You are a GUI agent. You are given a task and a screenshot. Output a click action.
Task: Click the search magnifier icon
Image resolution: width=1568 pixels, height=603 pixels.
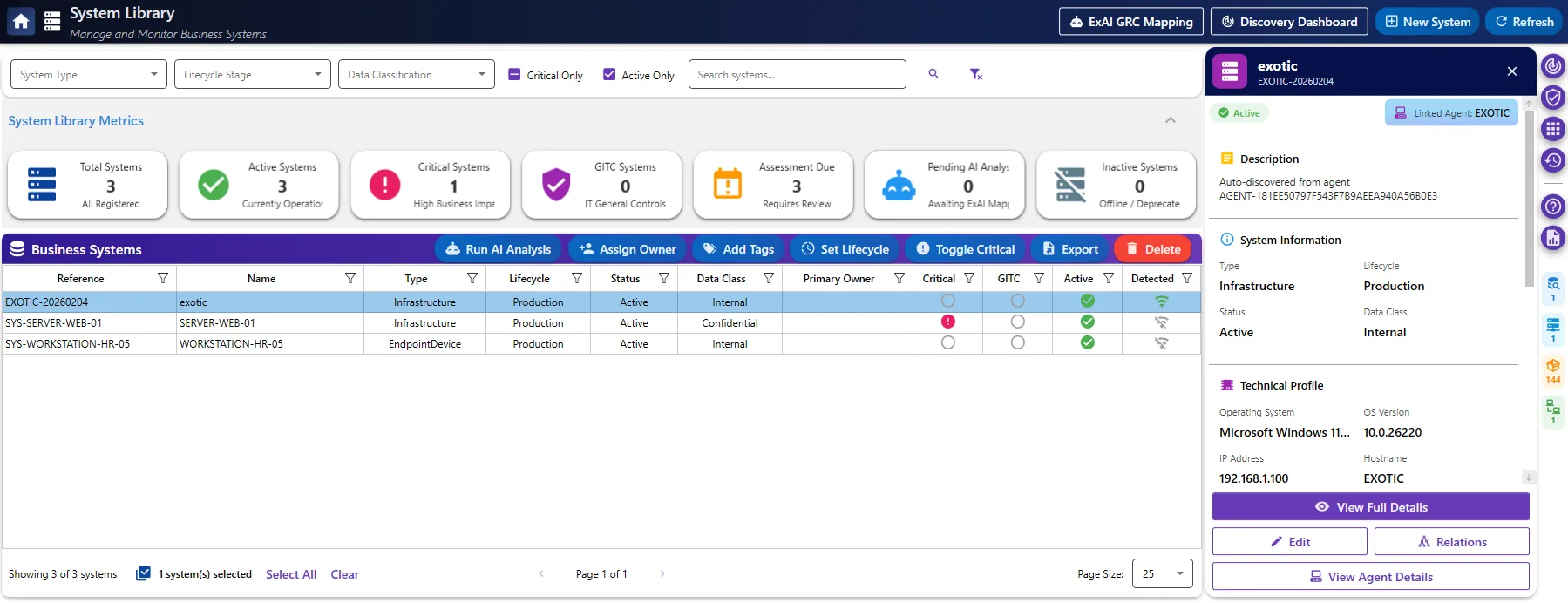pyautogui.click(x=933, y=74)
